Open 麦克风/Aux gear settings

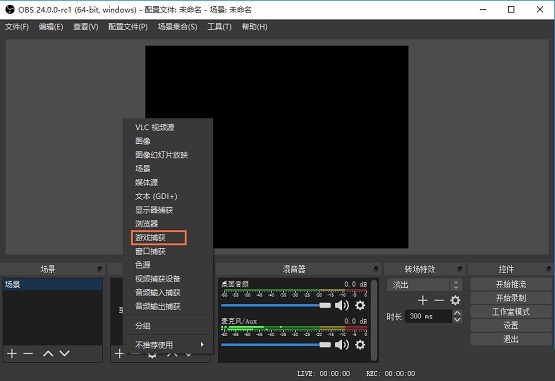pyautogui.click(x=360, y=345)
